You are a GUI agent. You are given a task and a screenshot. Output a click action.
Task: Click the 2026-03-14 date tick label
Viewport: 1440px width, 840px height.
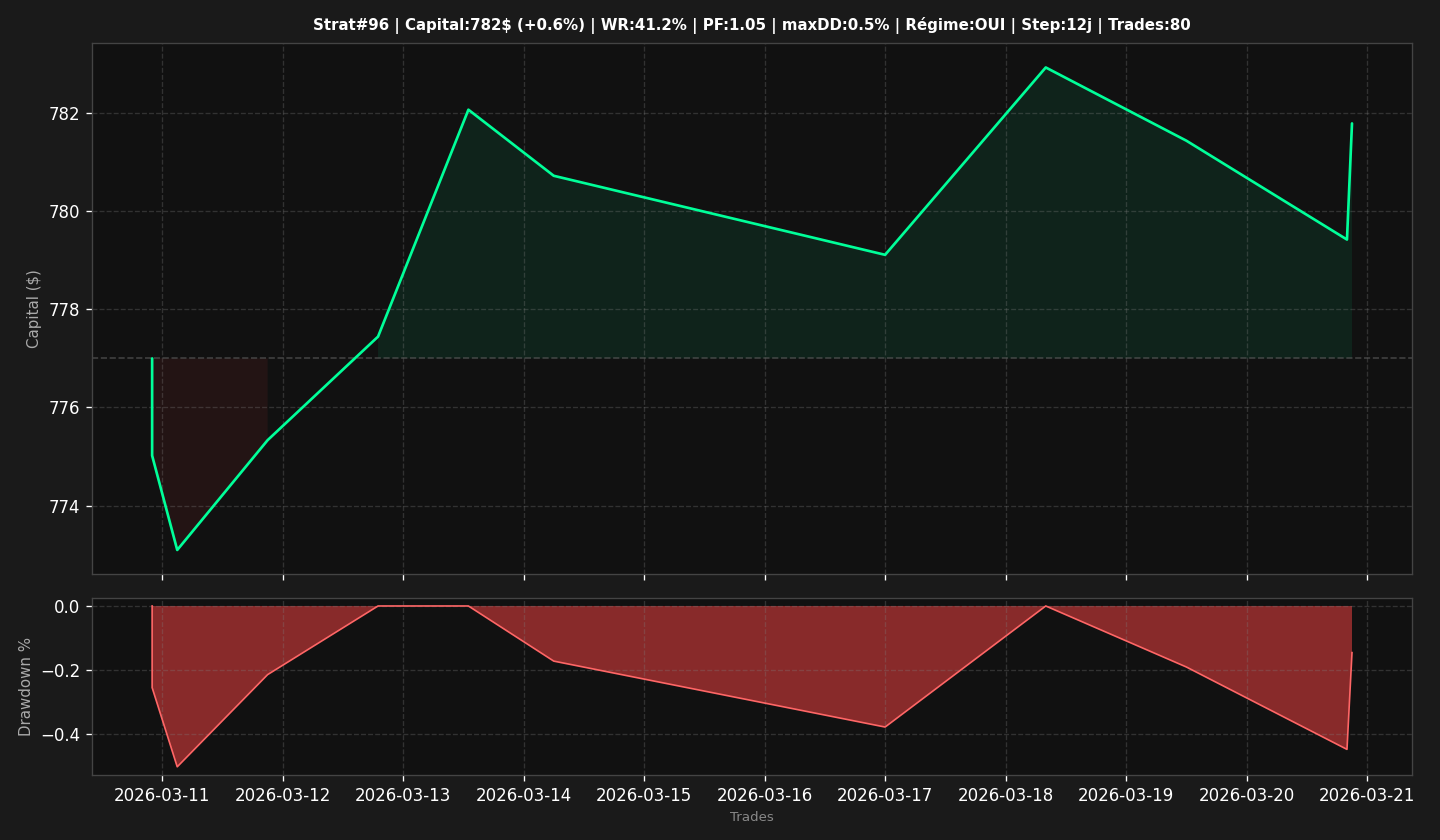[524, 795]
